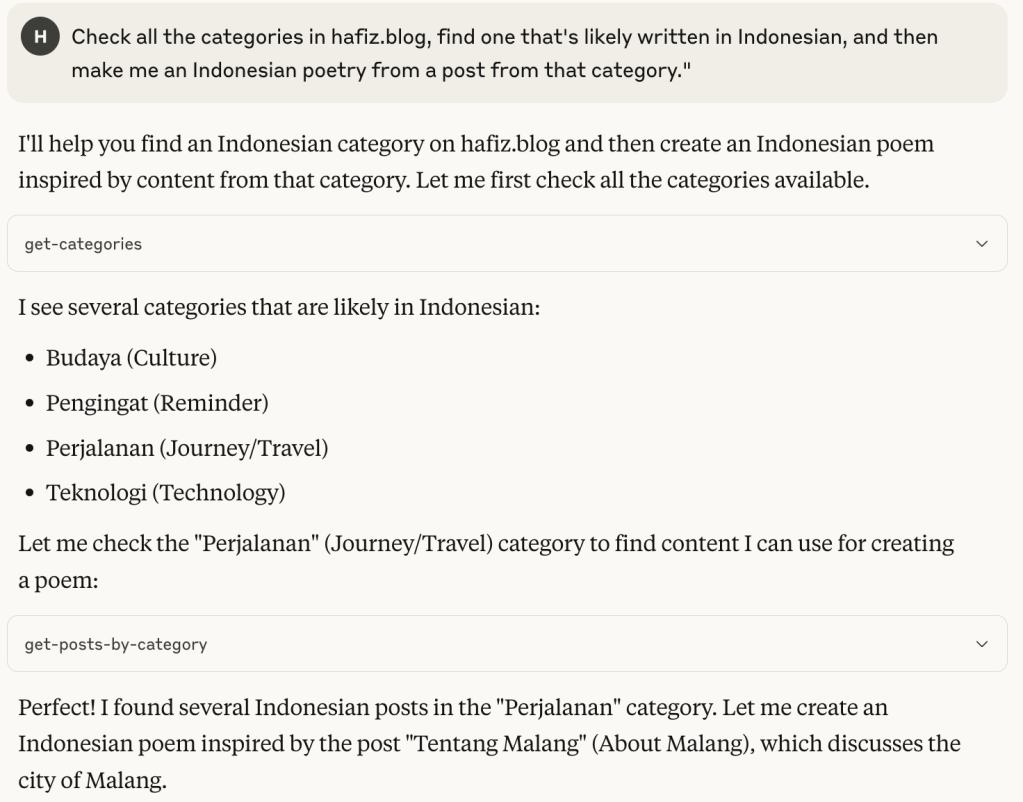Screen dimensions: 1023x802
Task: Click the get-categories tool call label
Action: (83, 244)
